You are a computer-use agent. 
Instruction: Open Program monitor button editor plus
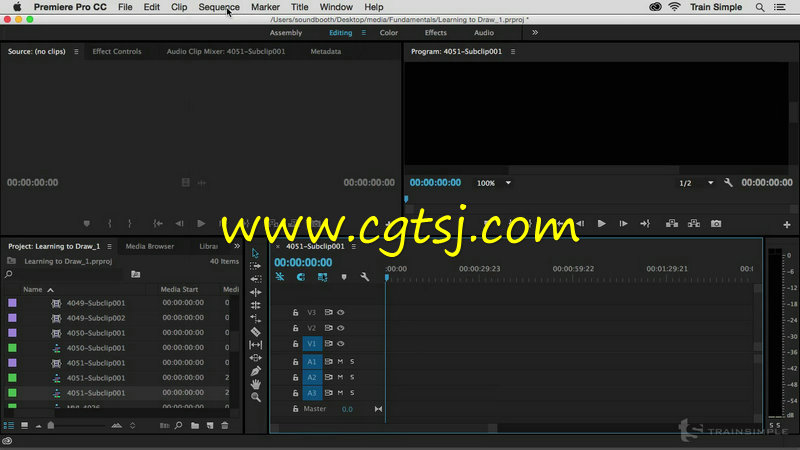tap(787, 224)
